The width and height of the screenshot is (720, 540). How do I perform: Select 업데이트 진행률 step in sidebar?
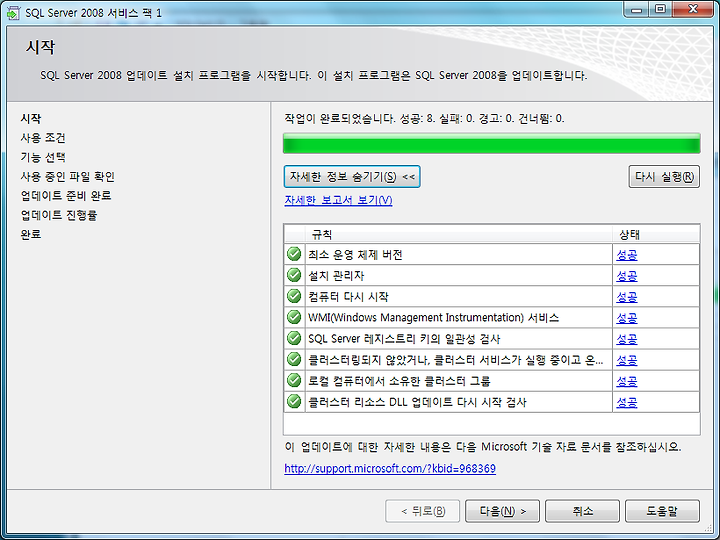click(x=59, y=215)
